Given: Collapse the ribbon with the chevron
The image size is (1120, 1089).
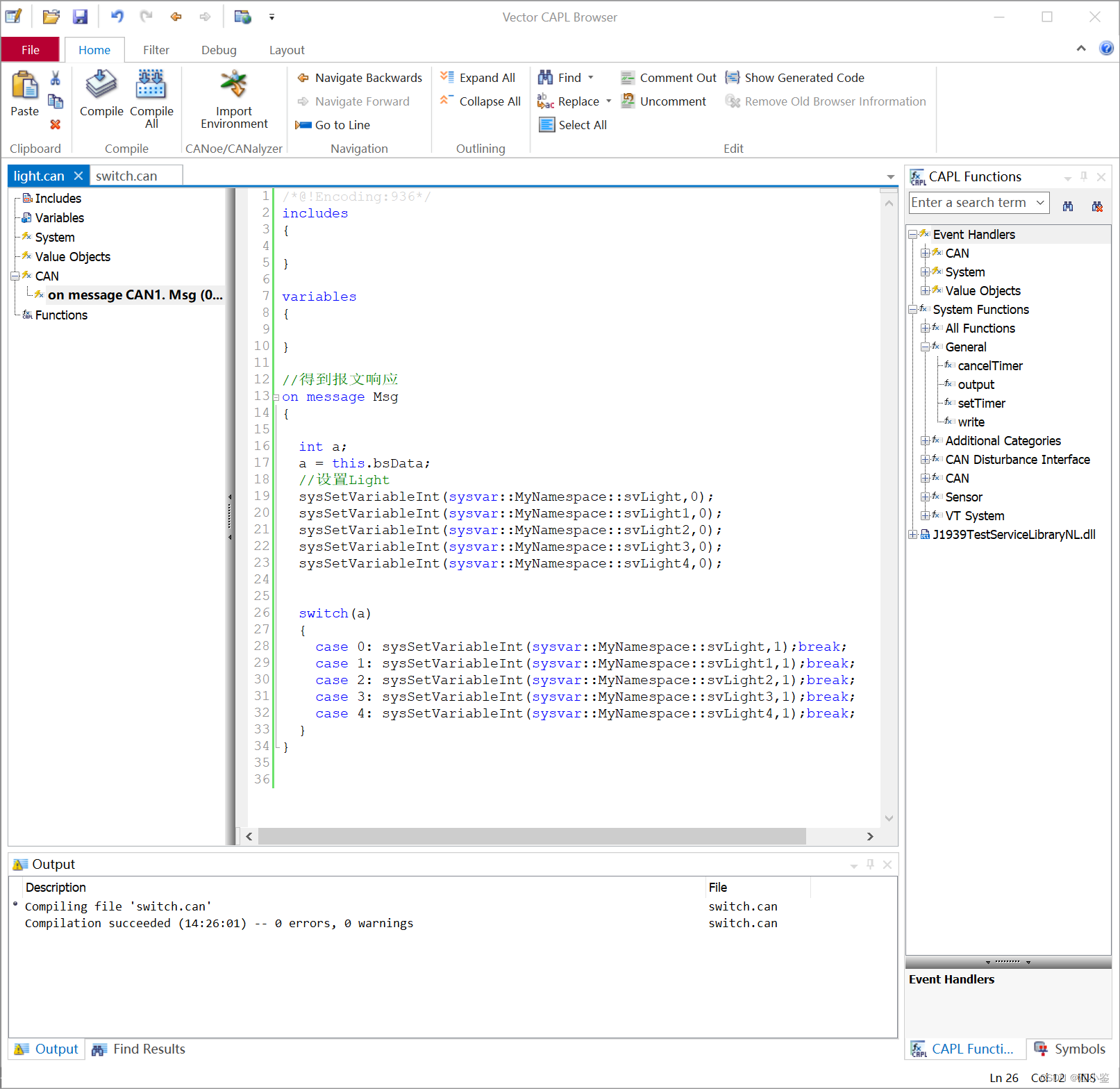Looking at the screenshot, I should pos(1081,49).
